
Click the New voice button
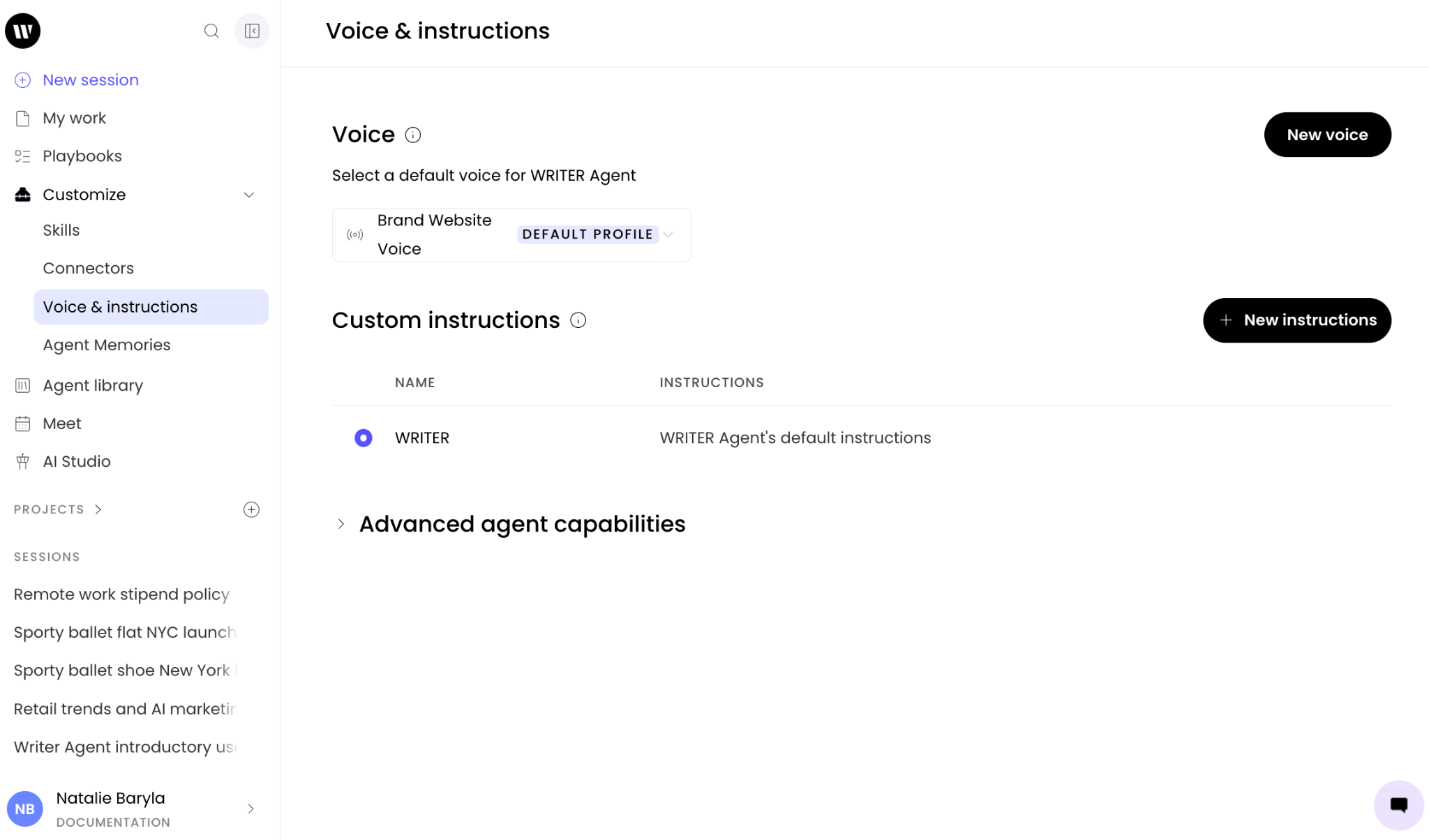click(1327, 135)
